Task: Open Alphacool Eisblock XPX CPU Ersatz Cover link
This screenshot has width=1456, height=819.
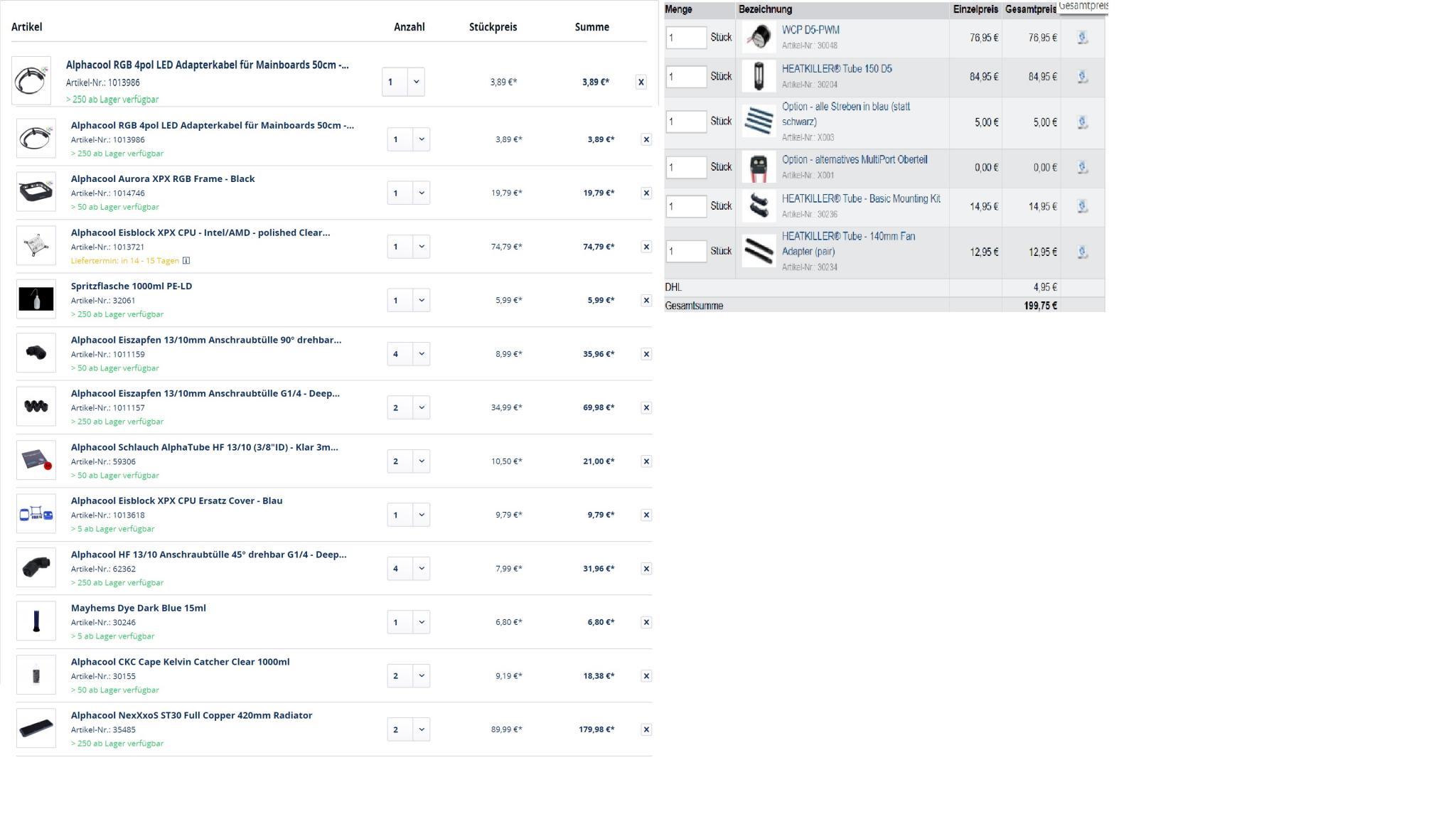Action: (176, 500)
